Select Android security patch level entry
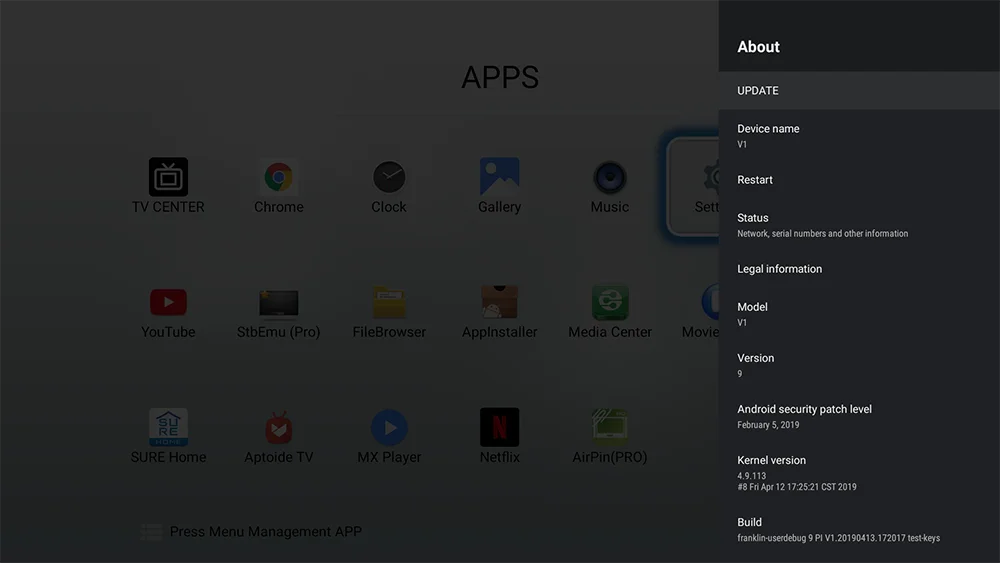 tap(859, 416)
